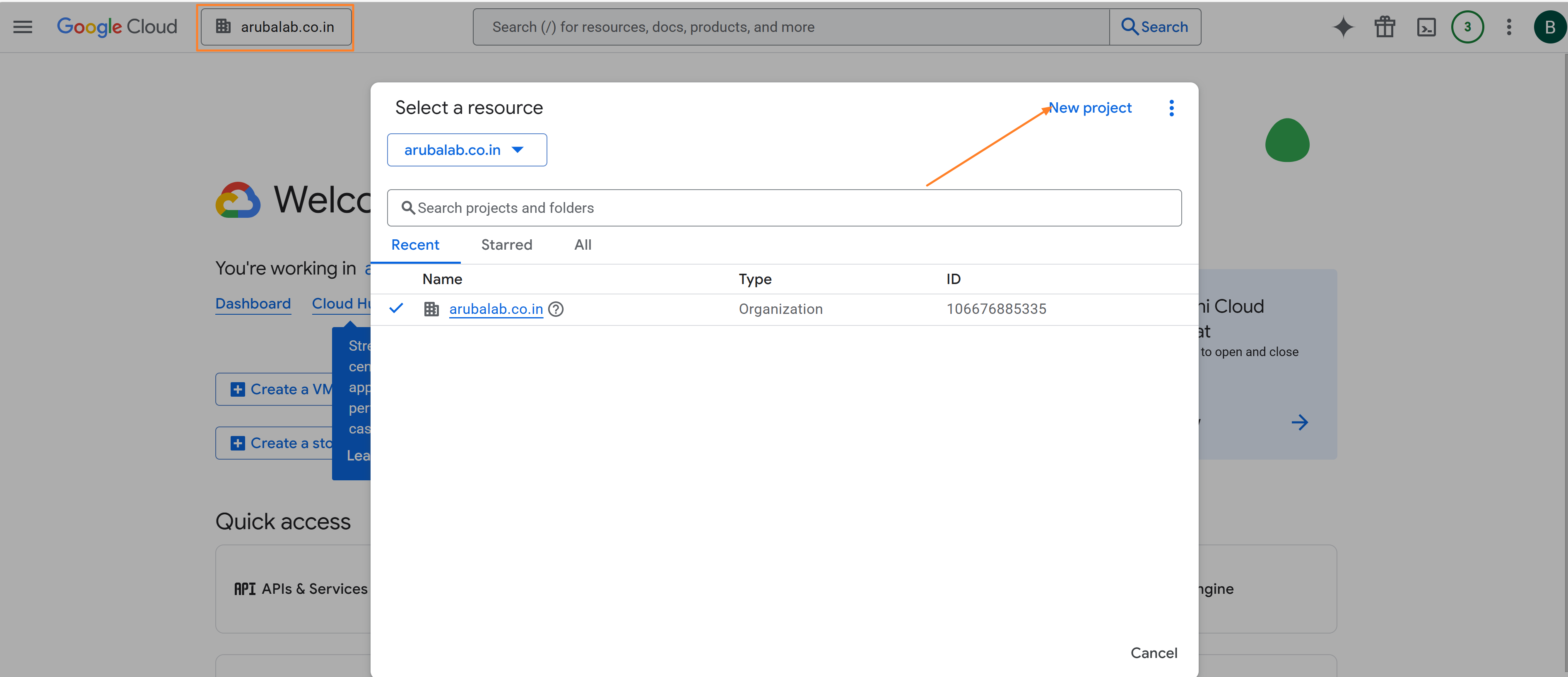The width and height of the screenshot is (1568, 677).
Task: Click the Name column header
Action: (442, 279)
